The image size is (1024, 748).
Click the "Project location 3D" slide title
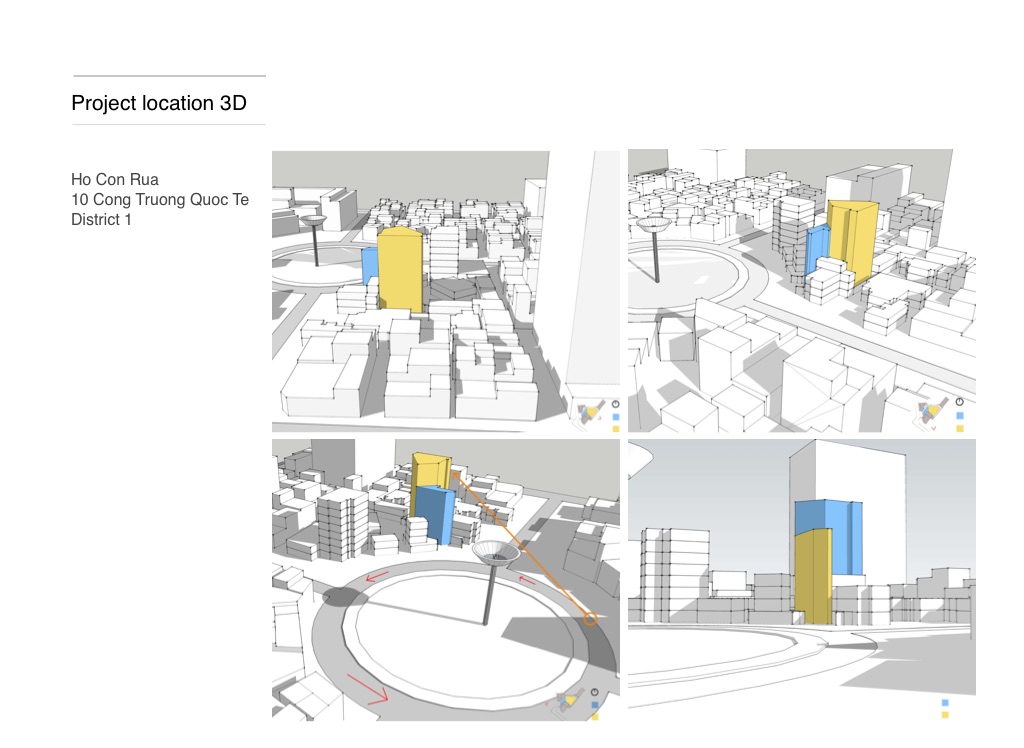tap(159, 103)
